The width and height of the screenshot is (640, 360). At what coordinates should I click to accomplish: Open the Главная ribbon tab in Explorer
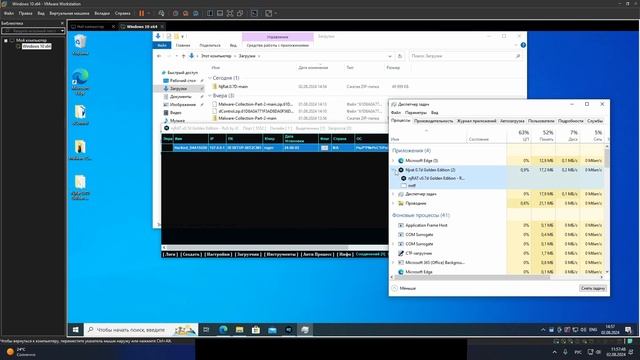(x=183, y=45)
